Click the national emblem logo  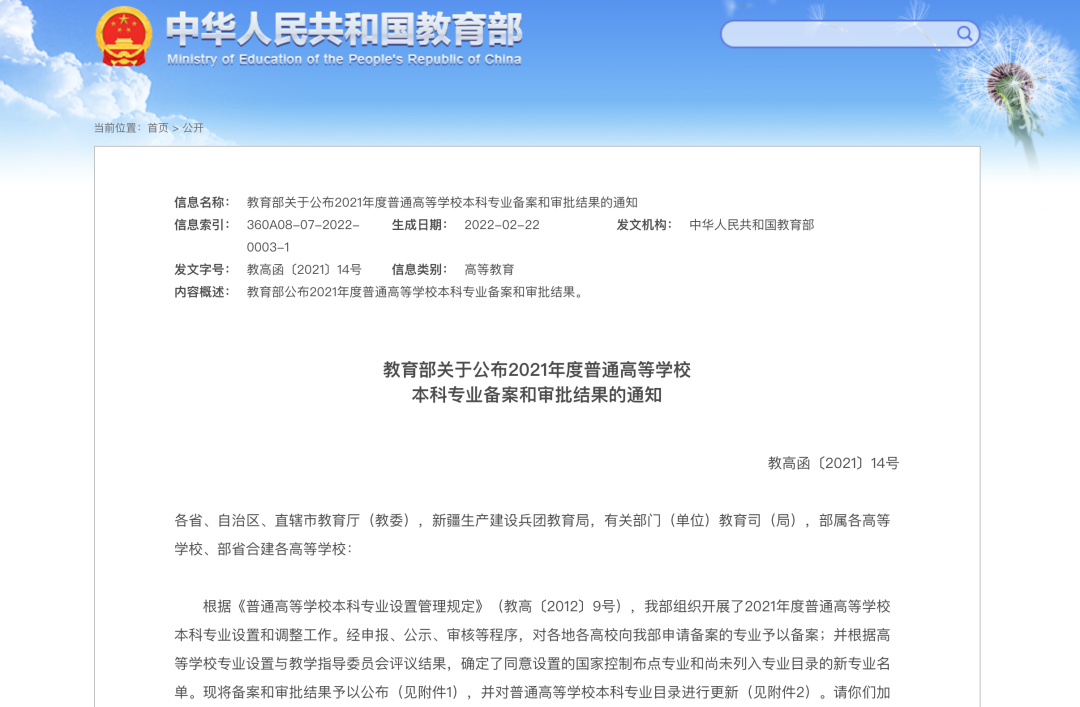[124, 37]
